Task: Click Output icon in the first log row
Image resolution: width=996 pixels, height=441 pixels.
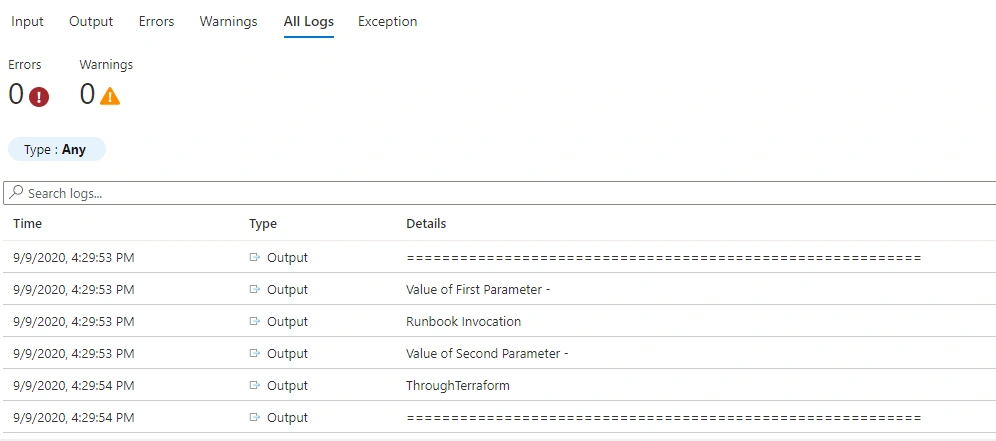Action: (255, 257)
